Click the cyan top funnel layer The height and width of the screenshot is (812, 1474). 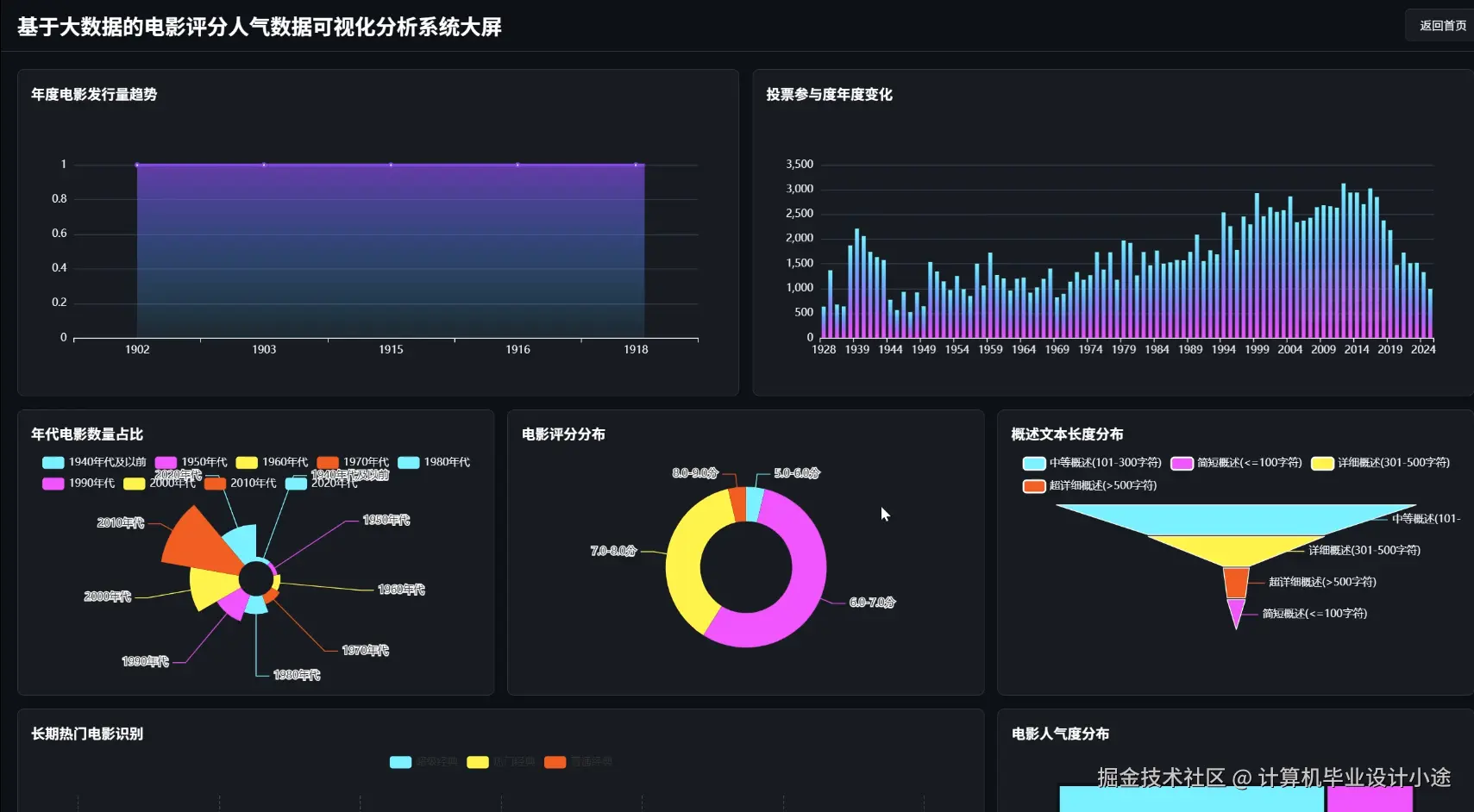coord(1235,520)
